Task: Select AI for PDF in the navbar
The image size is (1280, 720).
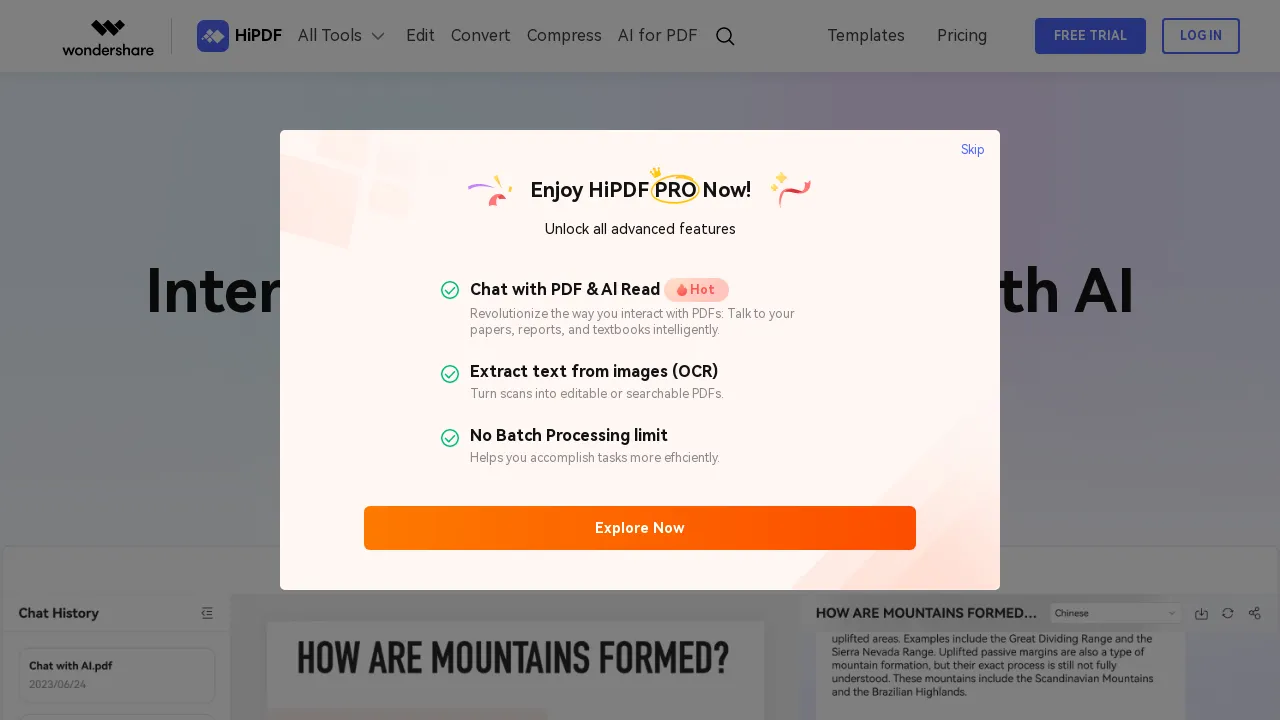Action: click(x=657, y=35)
